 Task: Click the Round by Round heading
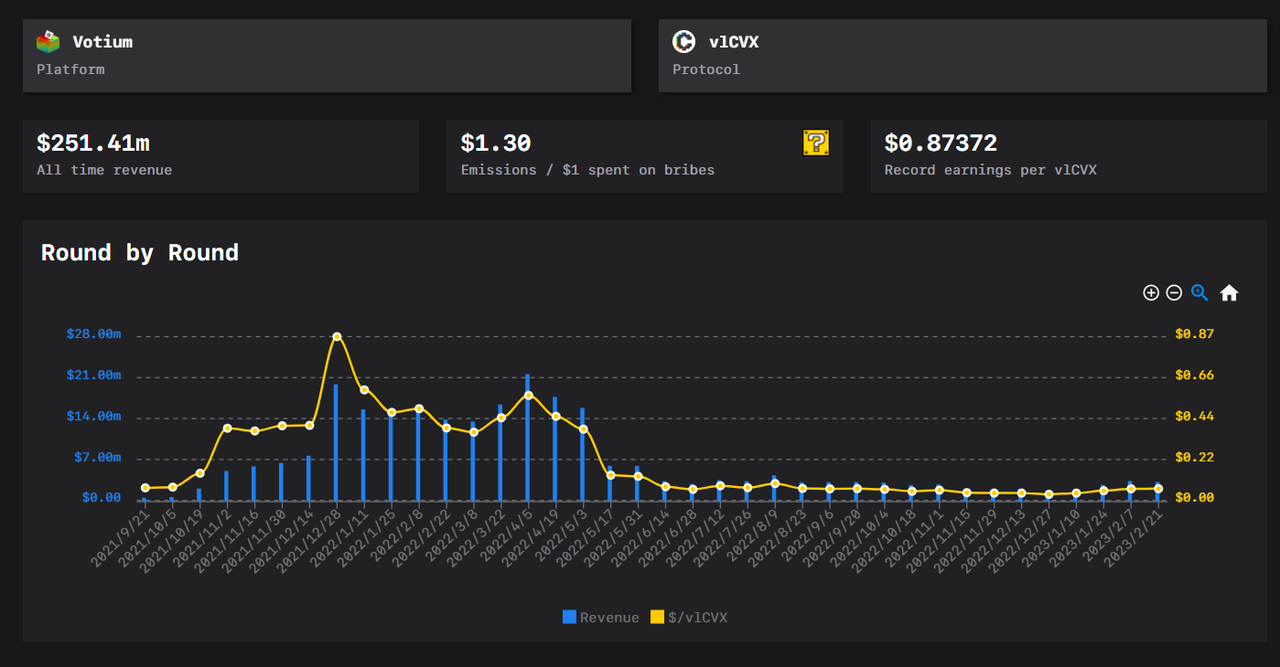pos(140,253)
